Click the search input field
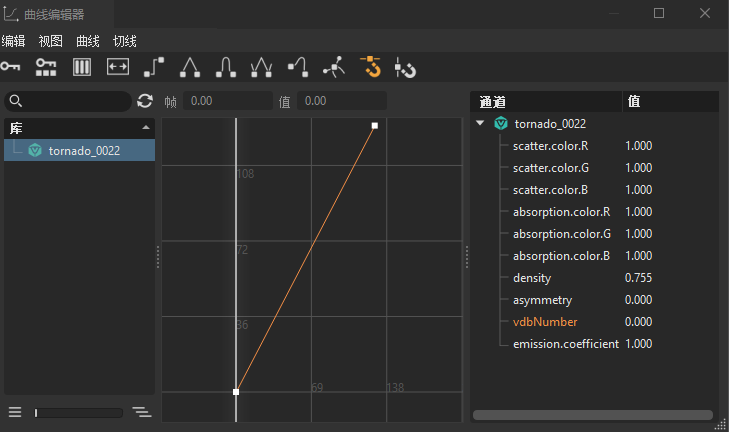 68,101
